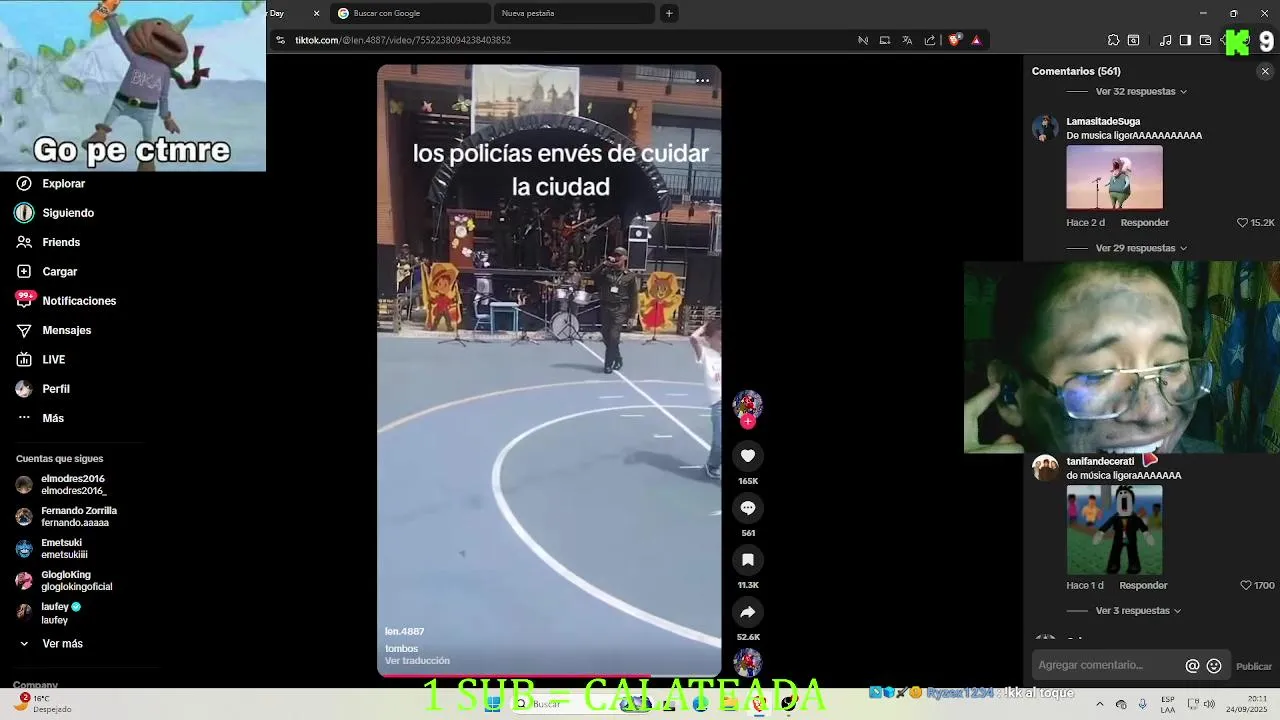Open the emoji picker in the comment box
Image resolution: width=1280 pixels, height=720 pixels.
tap(1214, 666)
